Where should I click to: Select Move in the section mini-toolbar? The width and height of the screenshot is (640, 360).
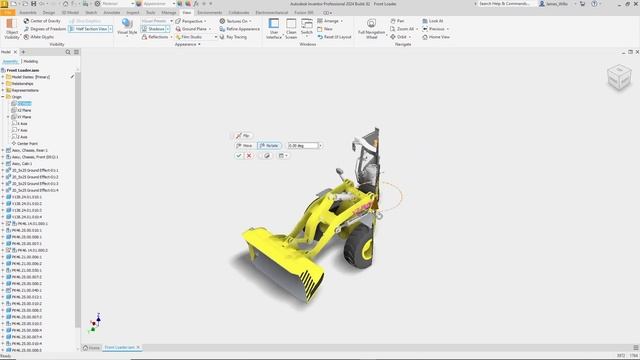tap(244, 146)
